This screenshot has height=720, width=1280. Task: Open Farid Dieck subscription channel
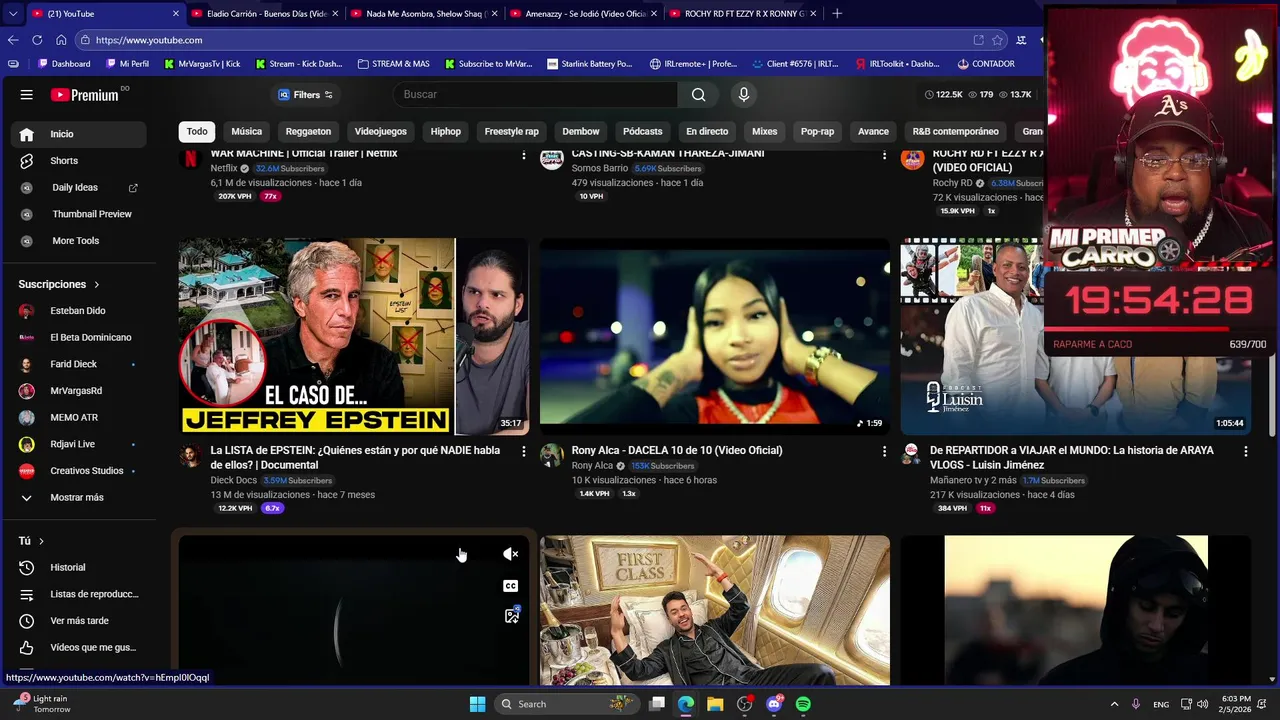tap(79, 365)
